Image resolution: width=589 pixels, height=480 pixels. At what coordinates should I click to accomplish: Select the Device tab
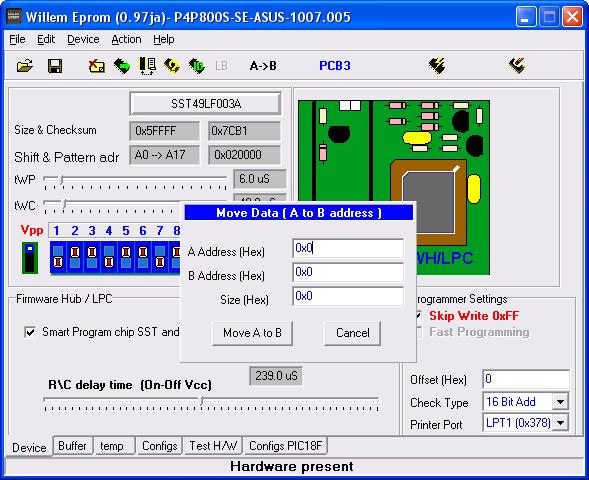[x=29, y=447]
